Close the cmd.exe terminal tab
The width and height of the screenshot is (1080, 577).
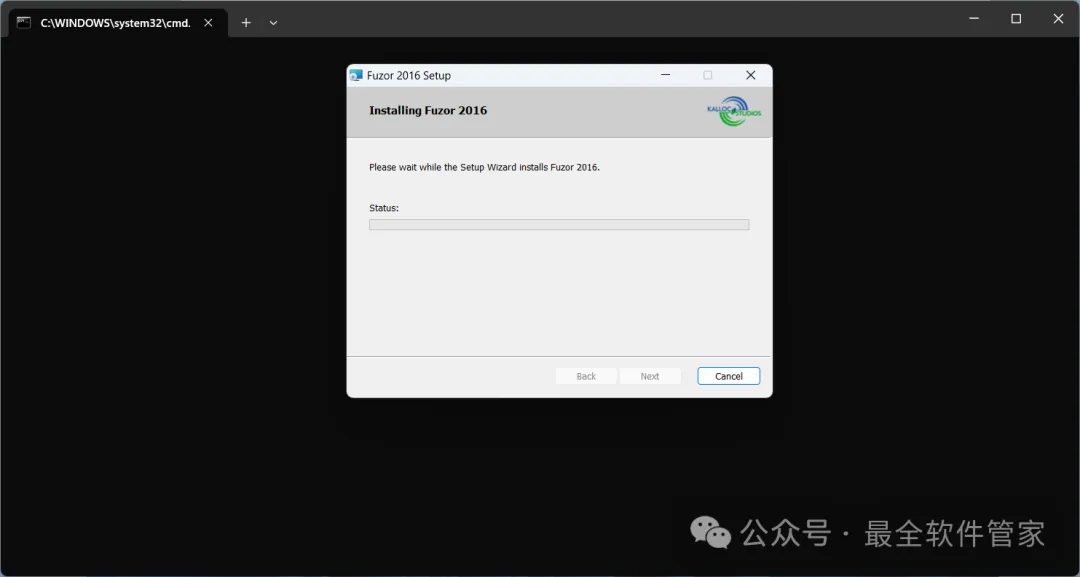tap(208, 23)
